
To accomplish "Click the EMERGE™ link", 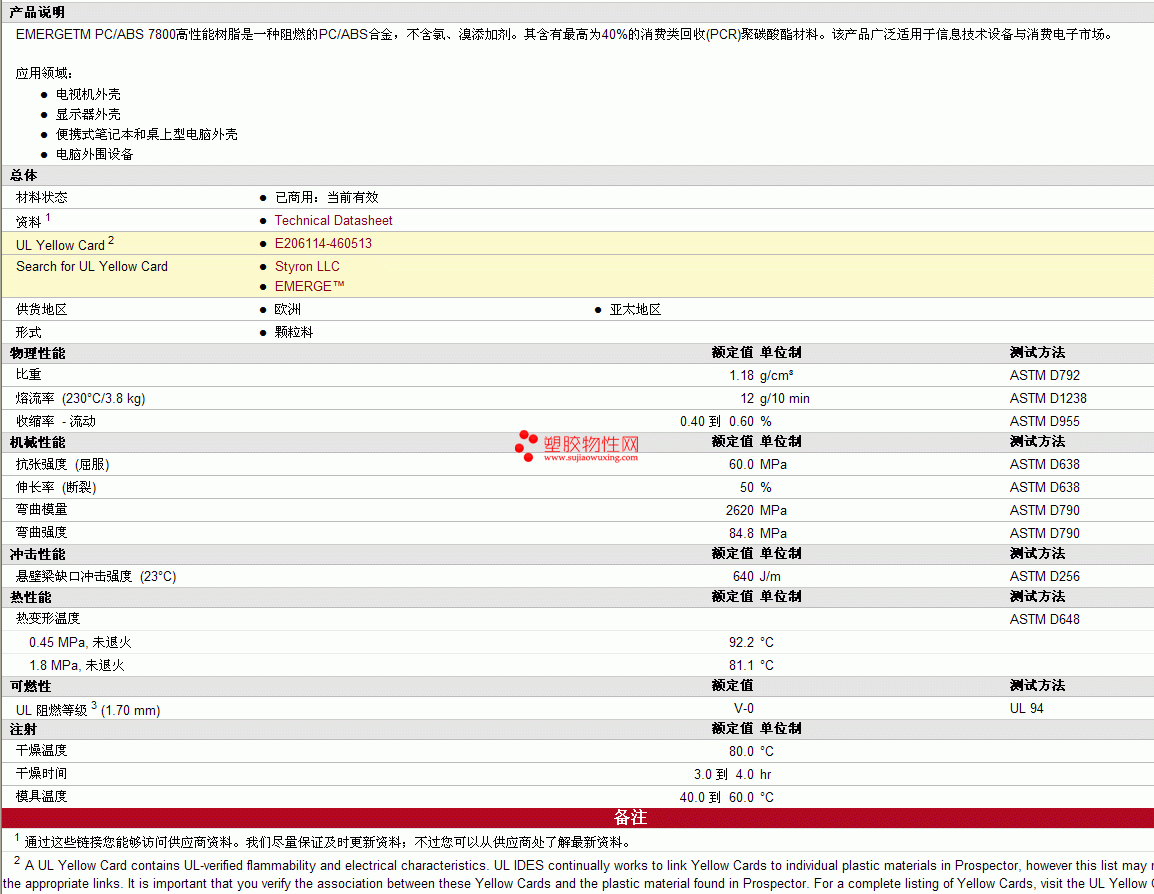I will point(309,286).
